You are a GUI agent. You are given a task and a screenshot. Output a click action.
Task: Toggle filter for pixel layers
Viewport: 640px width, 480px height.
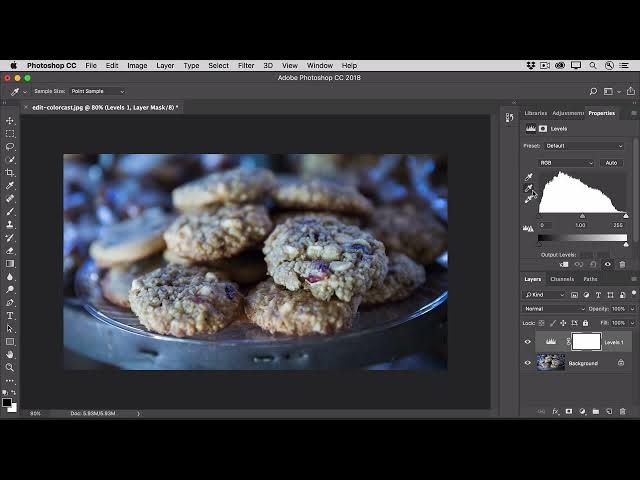point(574,295)
